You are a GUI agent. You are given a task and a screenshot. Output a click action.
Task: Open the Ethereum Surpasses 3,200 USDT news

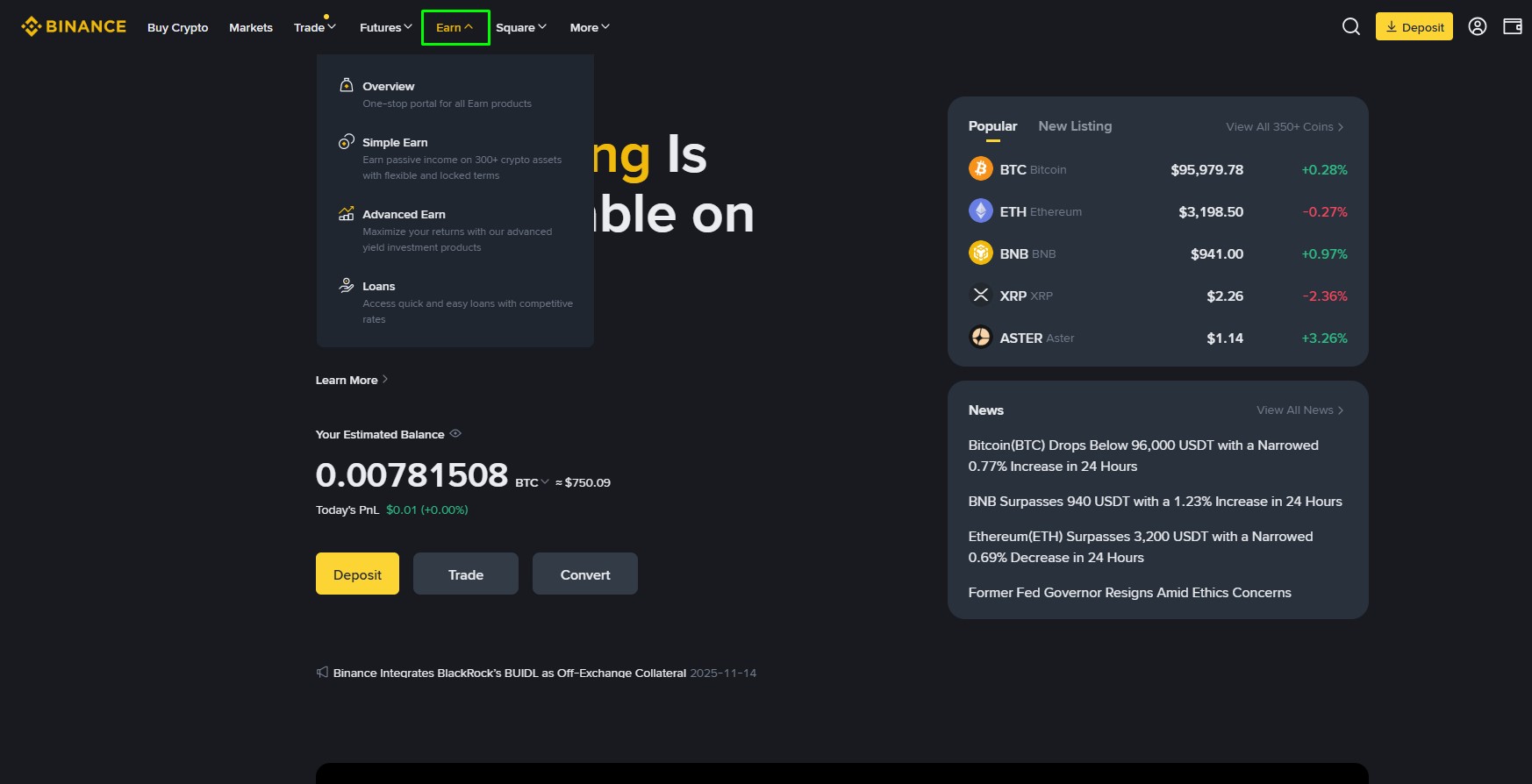tap(1141, 546)
